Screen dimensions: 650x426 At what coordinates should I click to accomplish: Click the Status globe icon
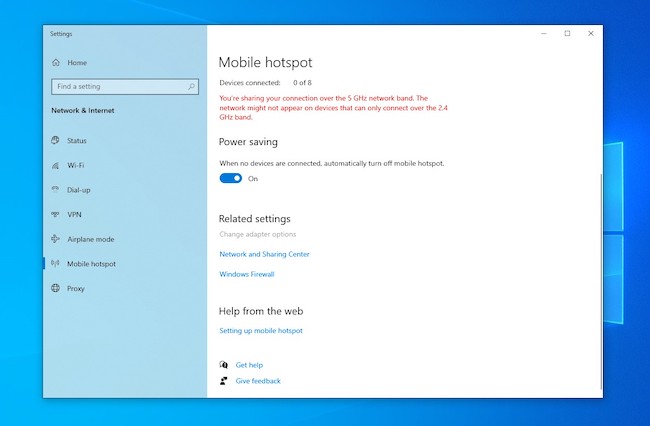click(56, 140)
